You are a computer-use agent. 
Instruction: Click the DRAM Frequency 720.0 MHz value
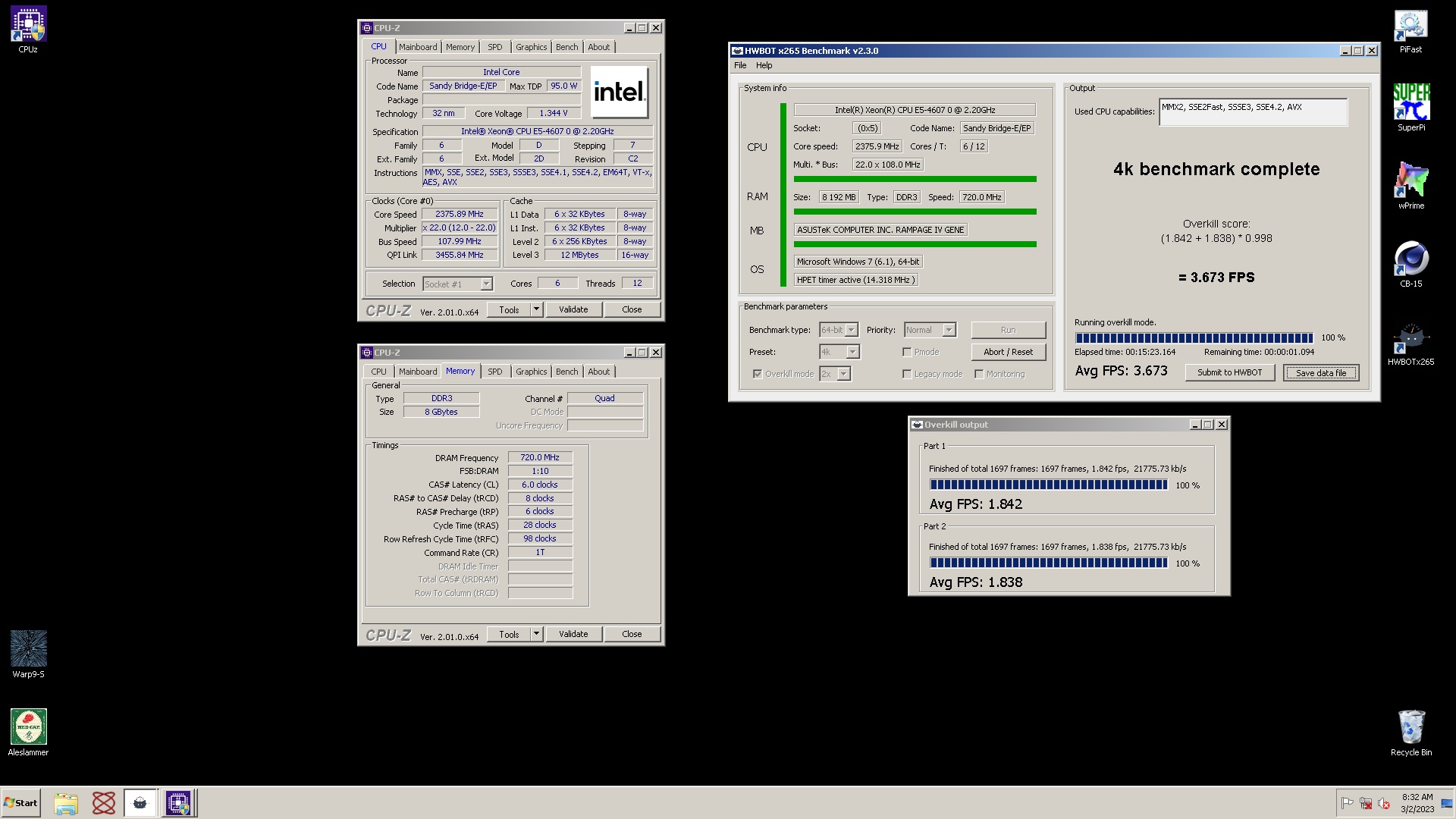(x=540, y=458)
